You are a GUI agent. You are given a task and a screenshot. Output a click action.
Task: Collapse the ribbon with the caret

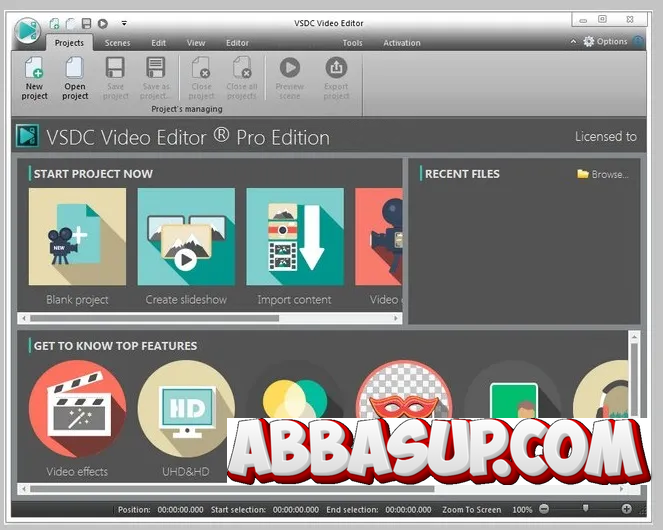tap(573, 41)
